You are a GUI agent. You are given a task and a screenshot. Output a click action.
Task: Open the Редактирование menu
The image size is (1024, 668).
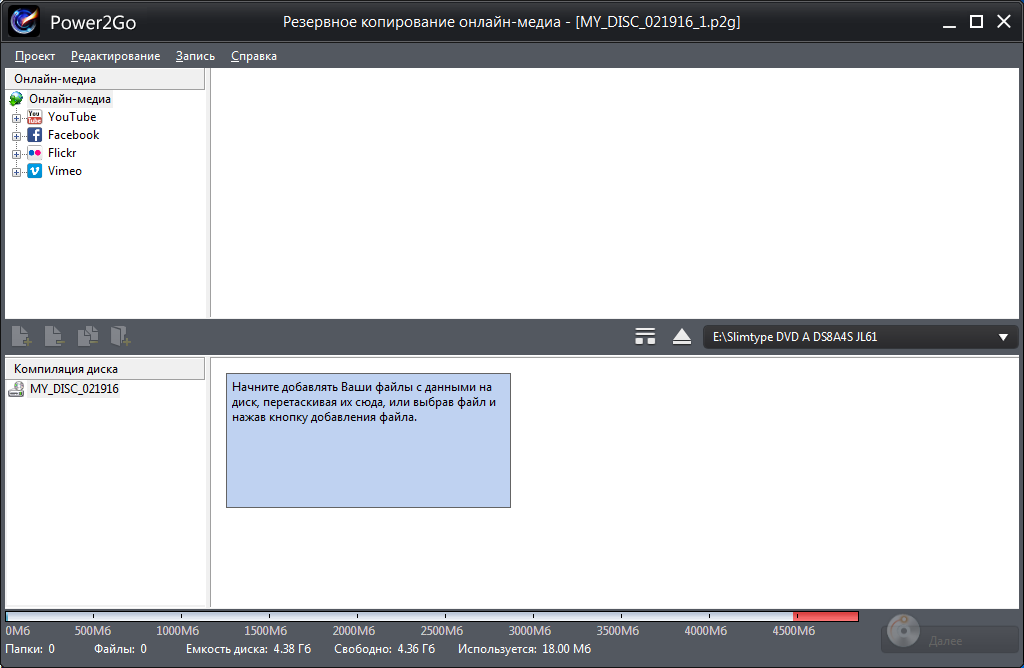[x=115, y=56]
